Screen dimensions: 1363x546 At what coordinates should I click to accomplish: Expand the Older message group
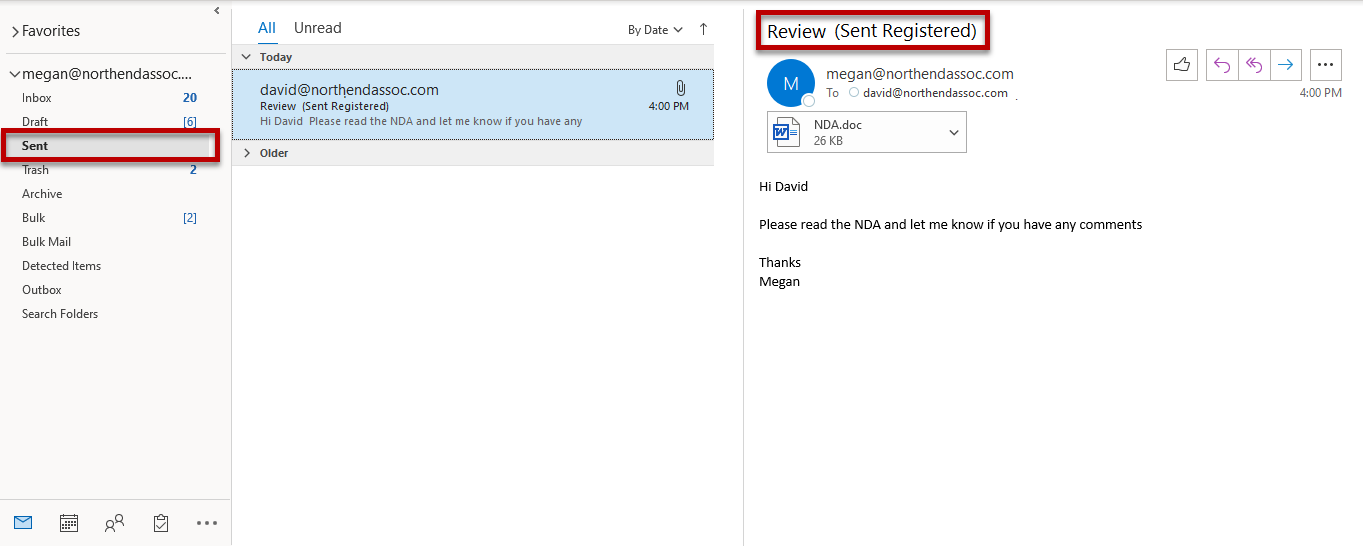[247, 153]
